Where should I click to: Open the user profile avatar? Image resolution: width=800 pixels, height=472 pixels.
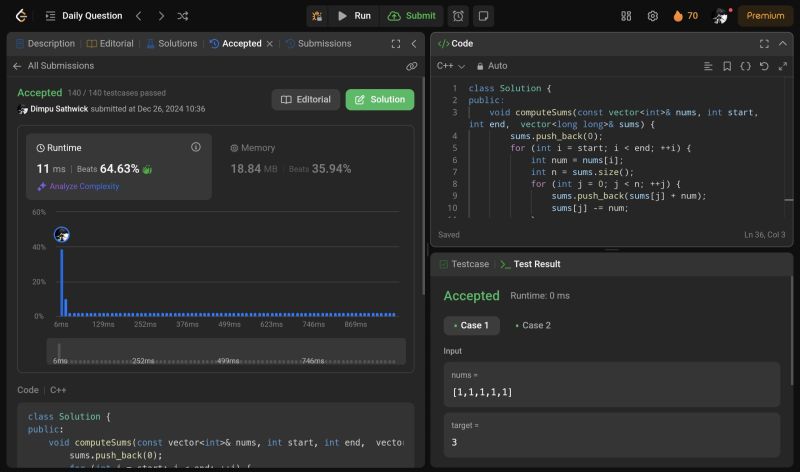720,16
